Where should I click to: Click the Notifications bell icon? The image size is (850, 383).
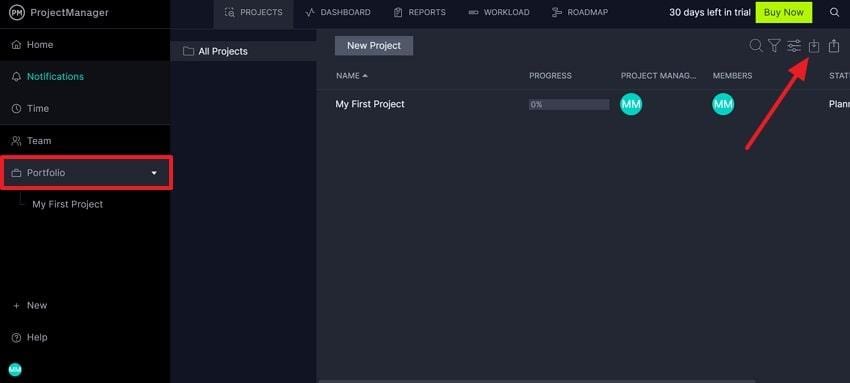16,77
